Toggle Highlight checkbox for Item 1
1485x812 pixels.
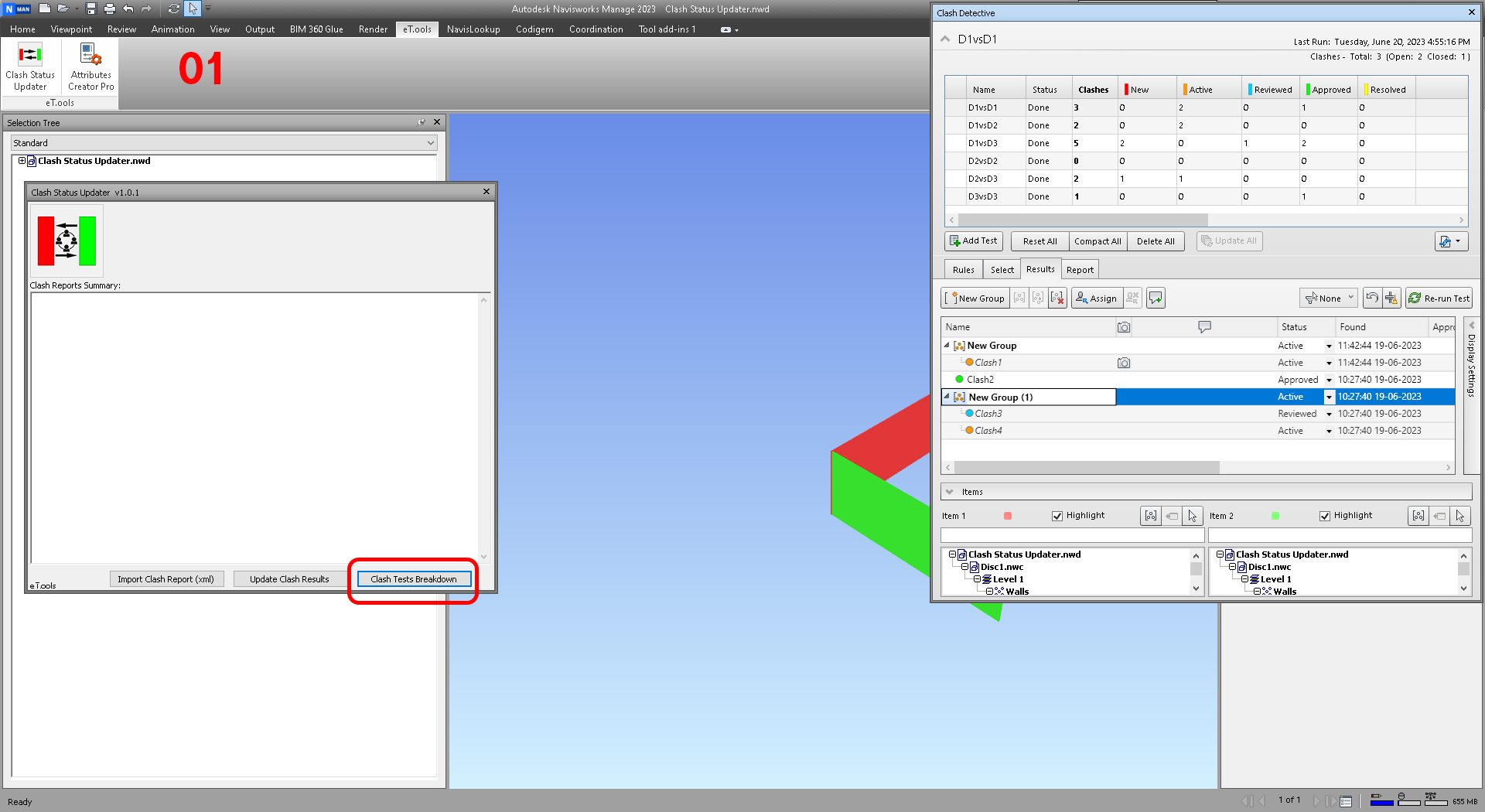(x=1057, y=516)
